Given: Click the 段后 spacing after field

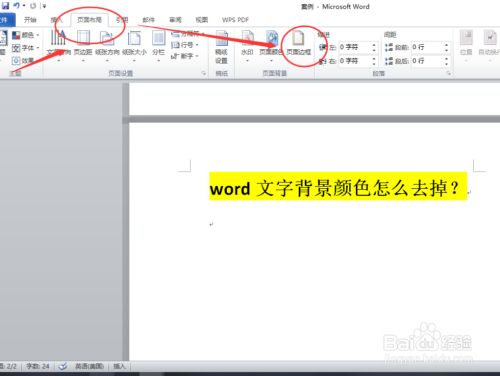Looking at the screenshot, I should click(x=428, y=61).
